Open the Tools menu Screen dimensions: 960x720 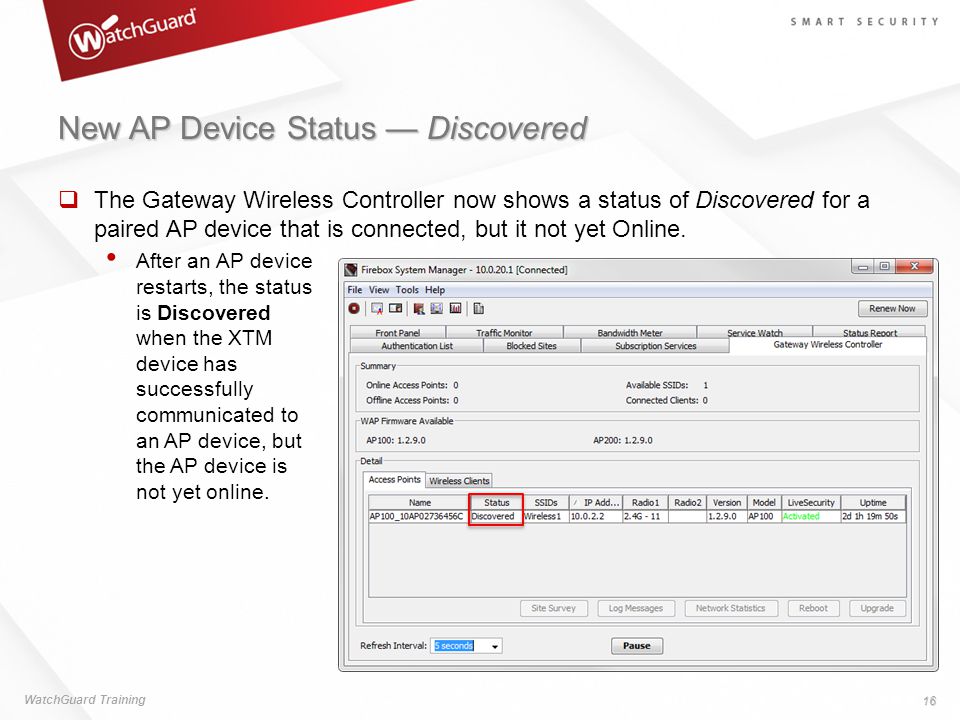407,290
